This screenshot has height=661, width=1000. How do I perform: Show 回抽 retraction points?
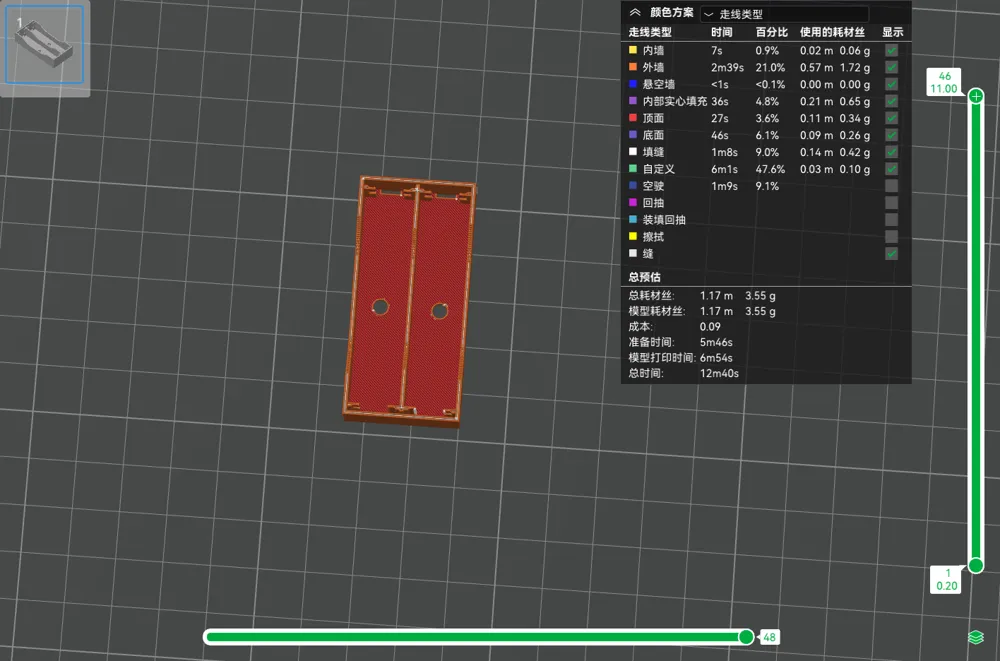[x=892, y=202]
